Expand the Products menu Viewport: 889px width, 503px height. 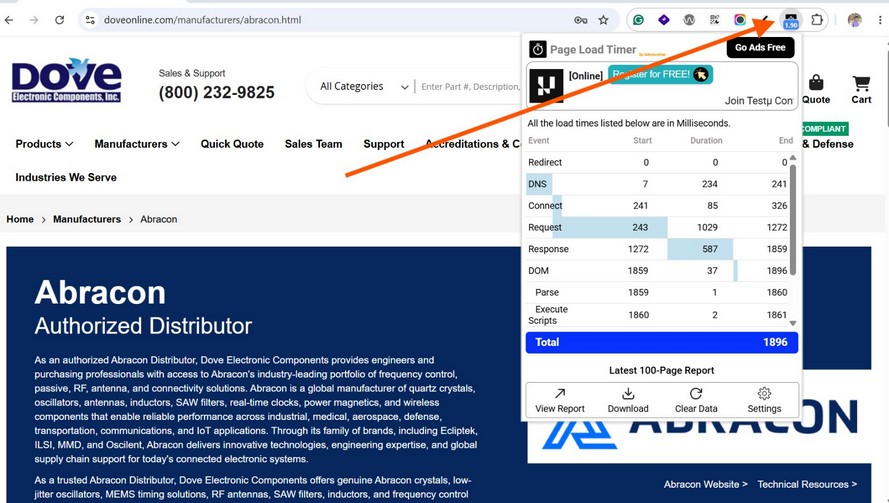point(44,144)
